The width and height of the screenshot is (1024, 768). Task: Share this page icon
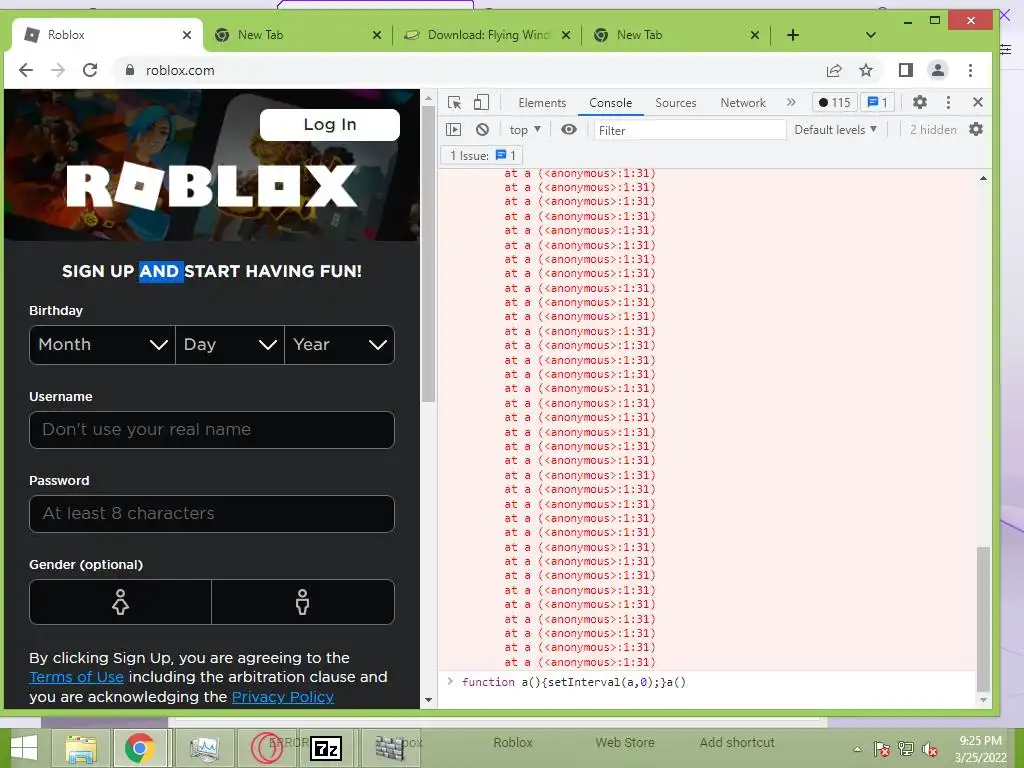834,71
